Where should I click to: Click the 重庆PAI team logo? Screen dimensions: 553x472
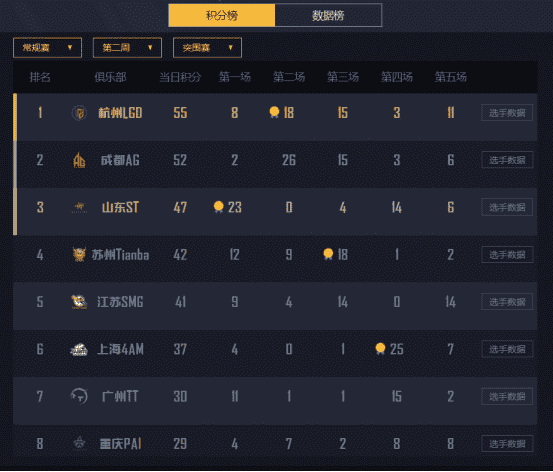(79, 443)
